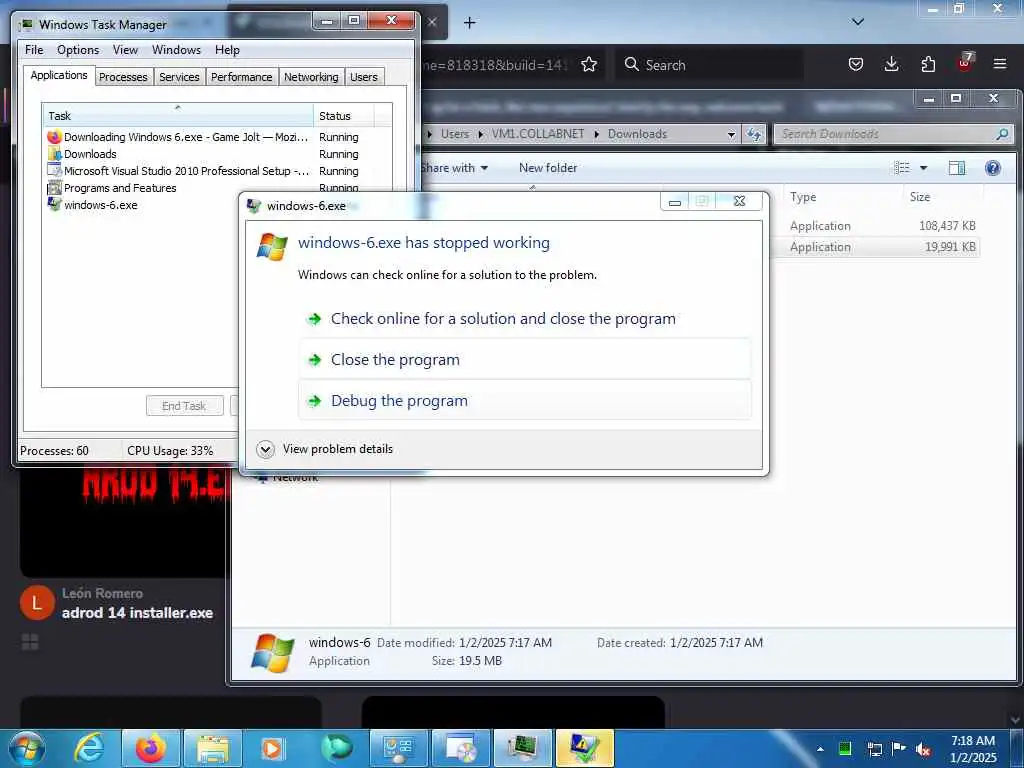The image size is (1024, 768).
Task: Open Firefox extensions puzzle icon
Action: [x=928, y=64]
